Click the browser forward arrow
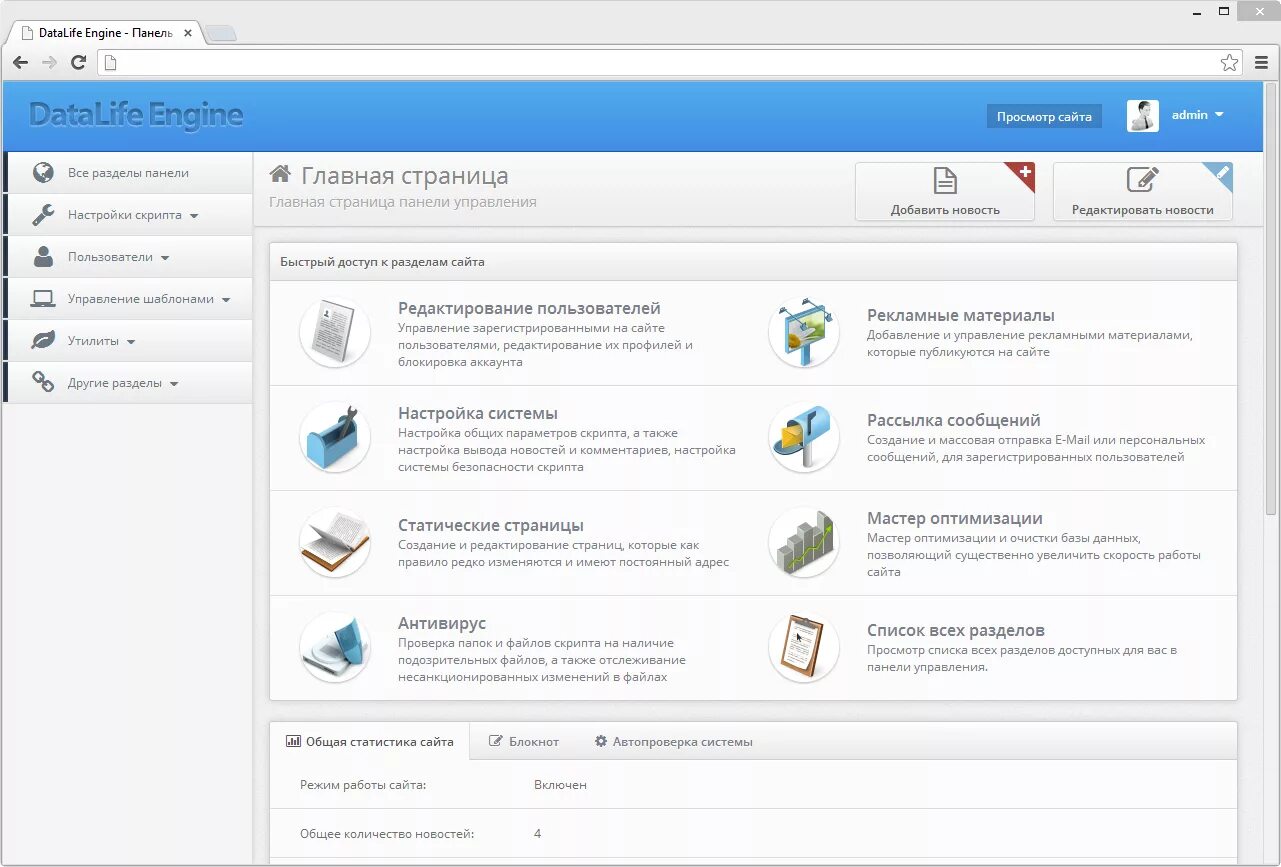Screen dimensions: 1281x867 [49, 63]
